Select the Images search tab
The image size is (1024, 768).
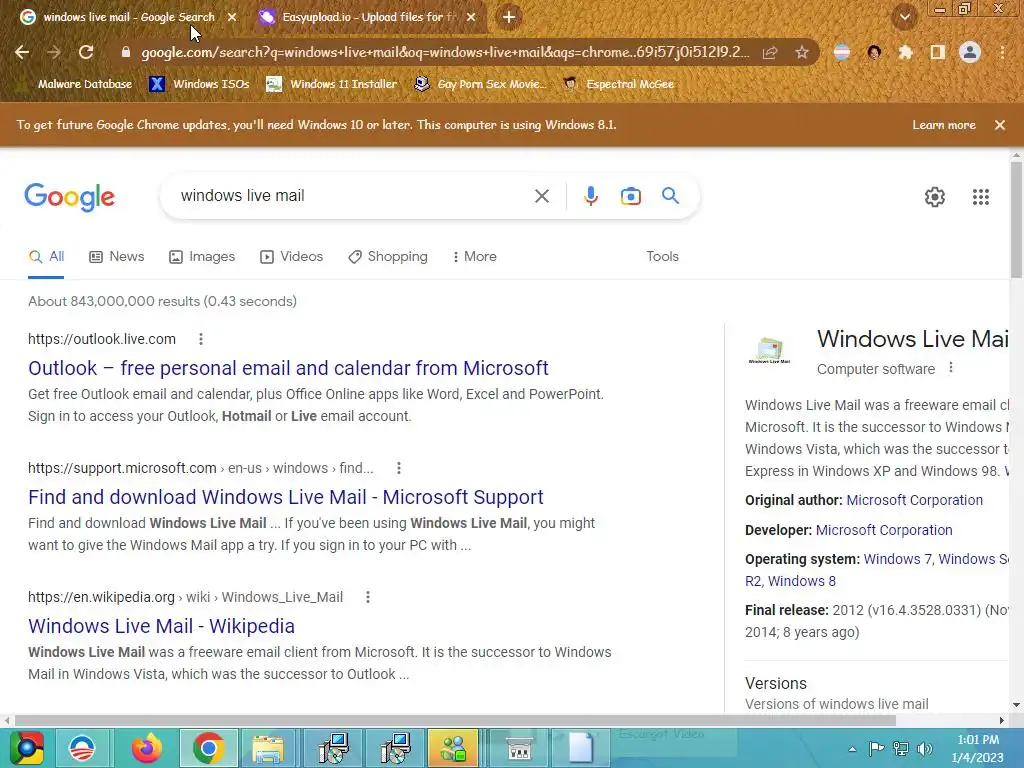point(202,257)
